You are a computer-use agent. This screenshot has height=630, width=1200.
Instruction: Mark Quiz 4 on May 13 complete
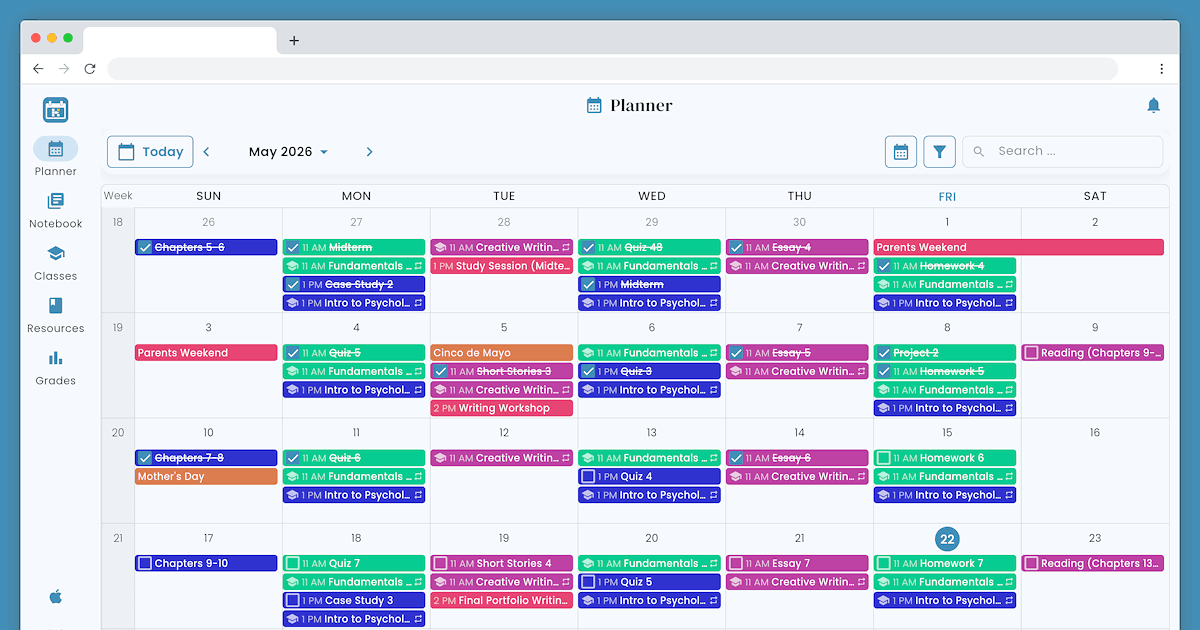588,477
